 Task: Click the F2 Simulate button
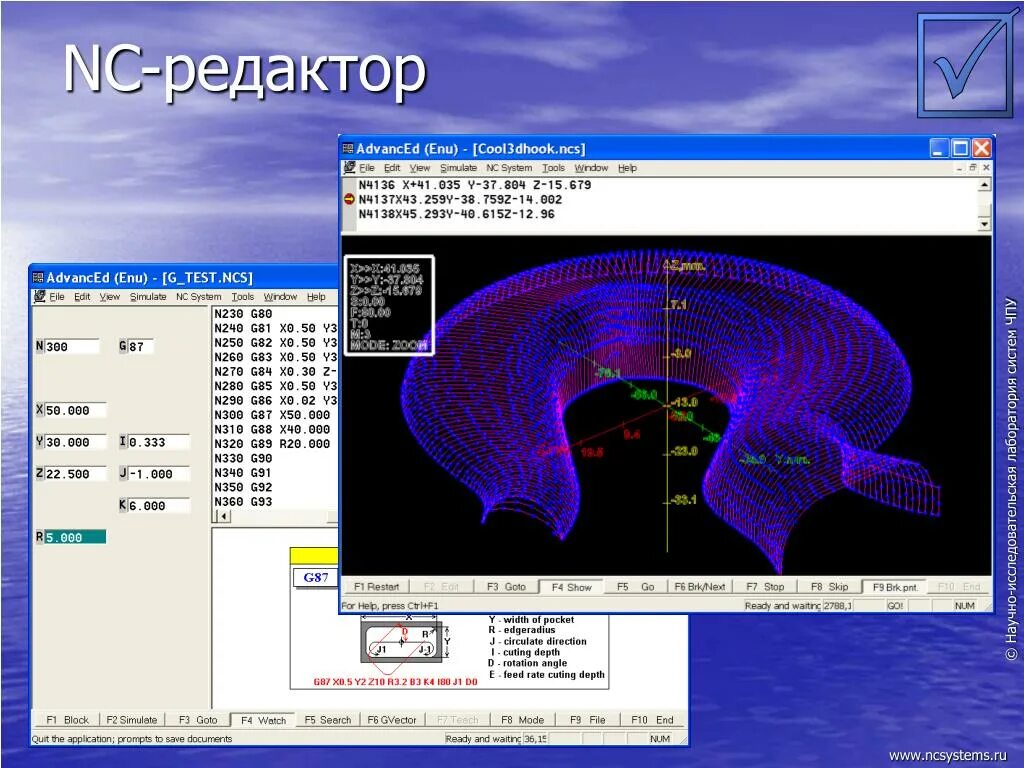tap(132, 720)
